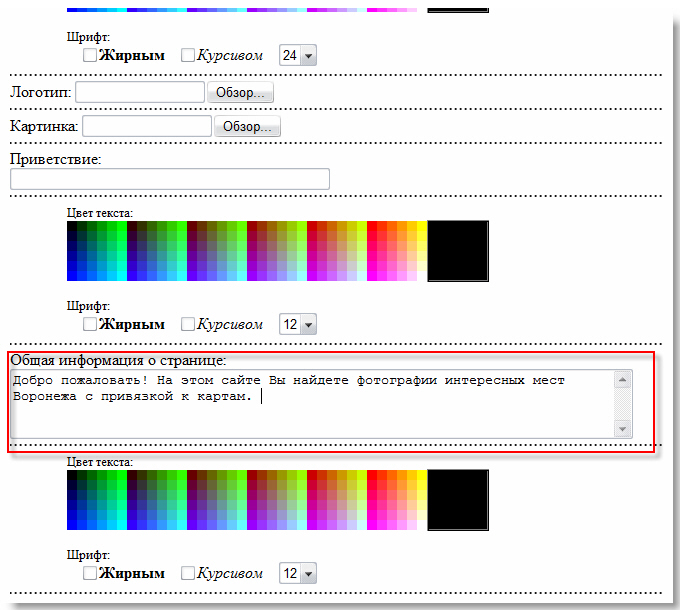The image size is (680, 610).
Task: Click the Логотип file path field
Action: (x=140, y=92)
